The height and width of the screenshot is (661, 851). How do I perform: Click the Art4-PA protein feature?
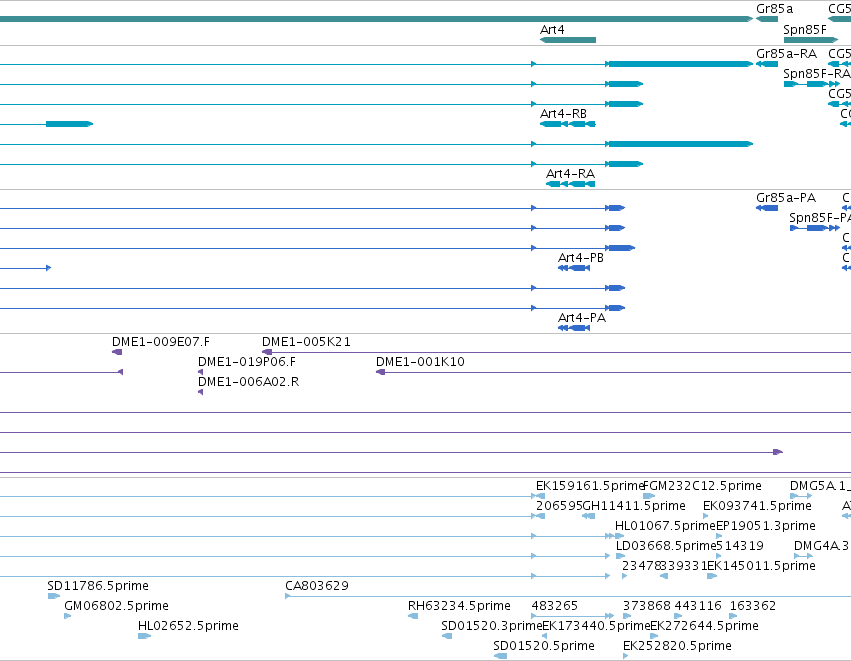tap(574, 328)
